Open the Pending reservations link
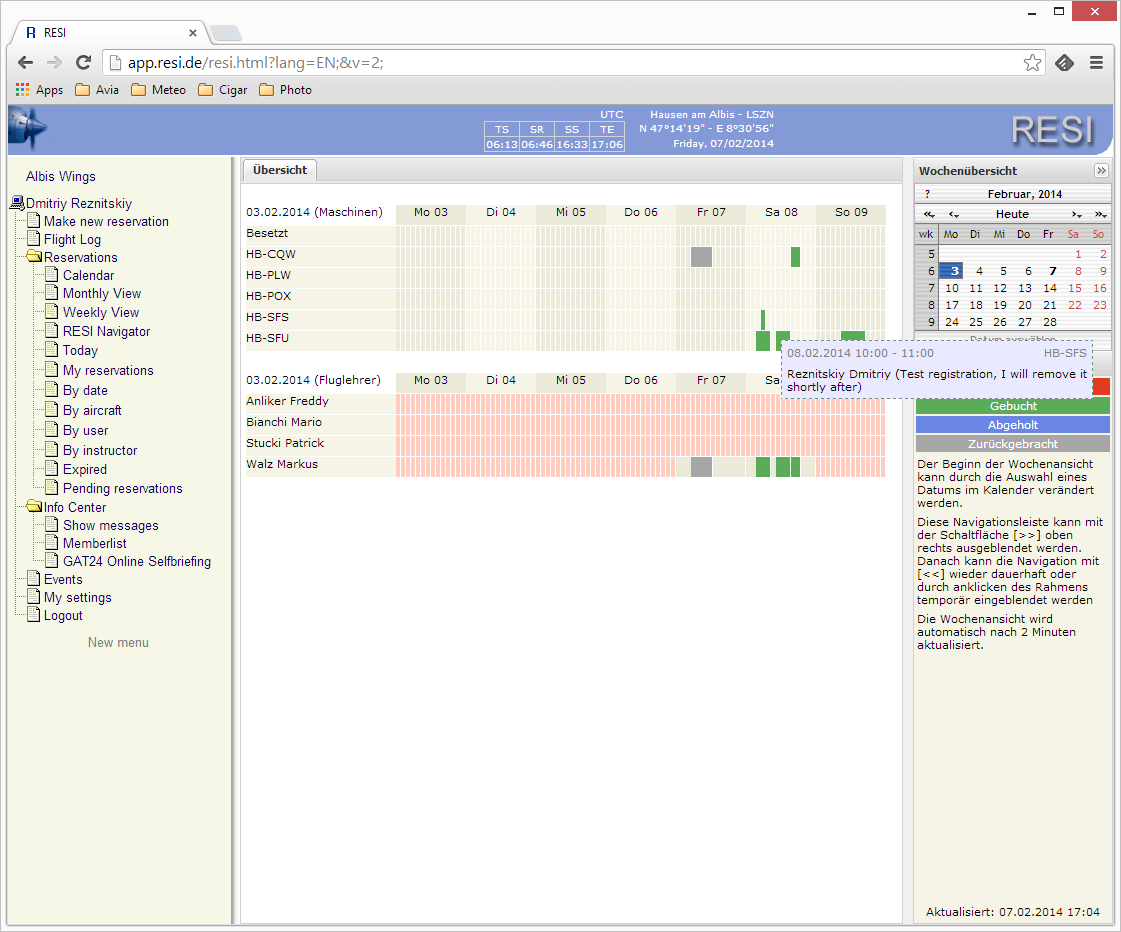Viewport: 1121px width, 932px height. click(122, 488)
